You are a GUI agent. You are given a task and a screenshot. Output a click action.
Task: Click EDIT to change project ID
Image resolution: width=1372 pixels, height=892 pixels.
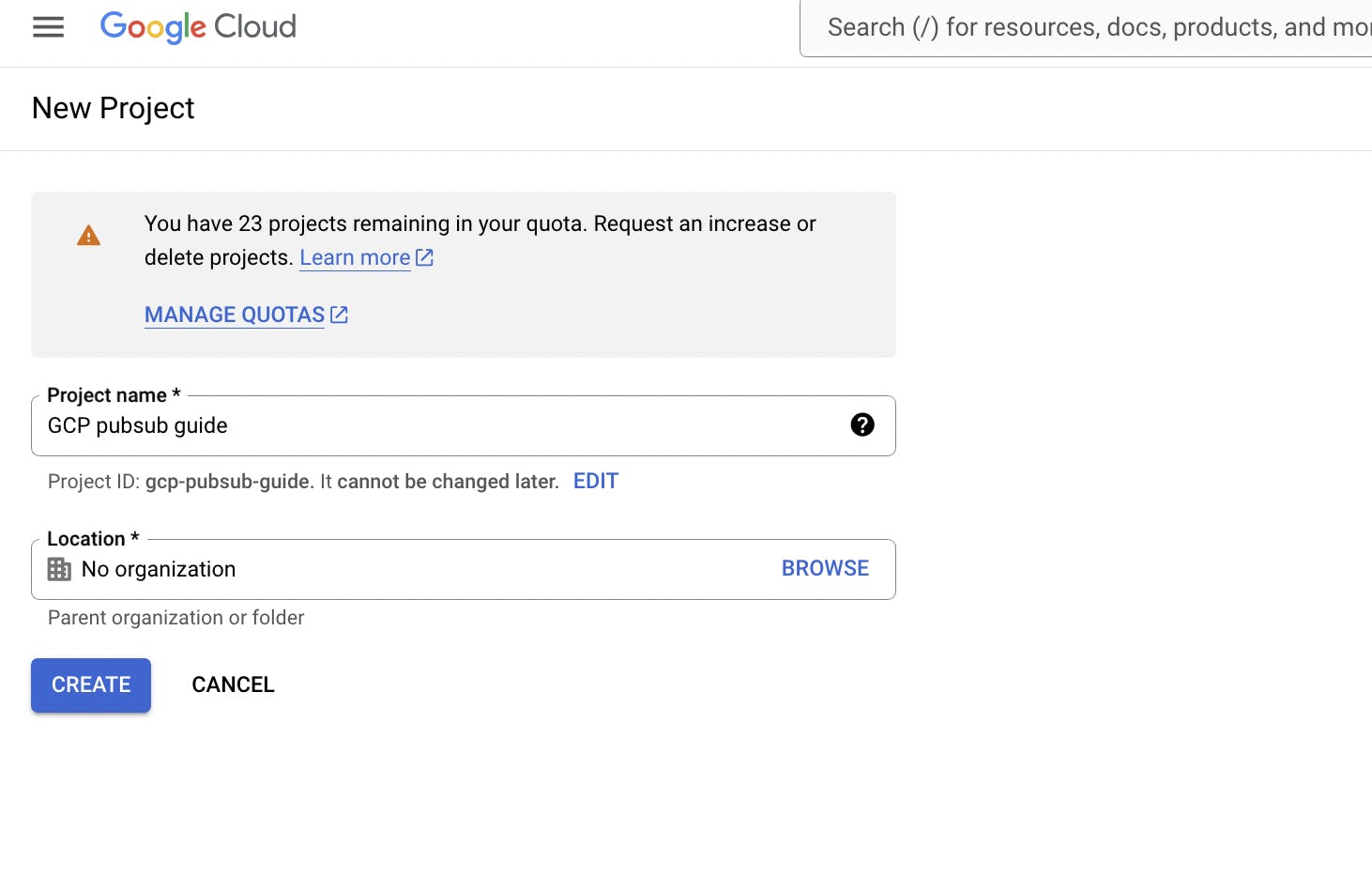596,481
